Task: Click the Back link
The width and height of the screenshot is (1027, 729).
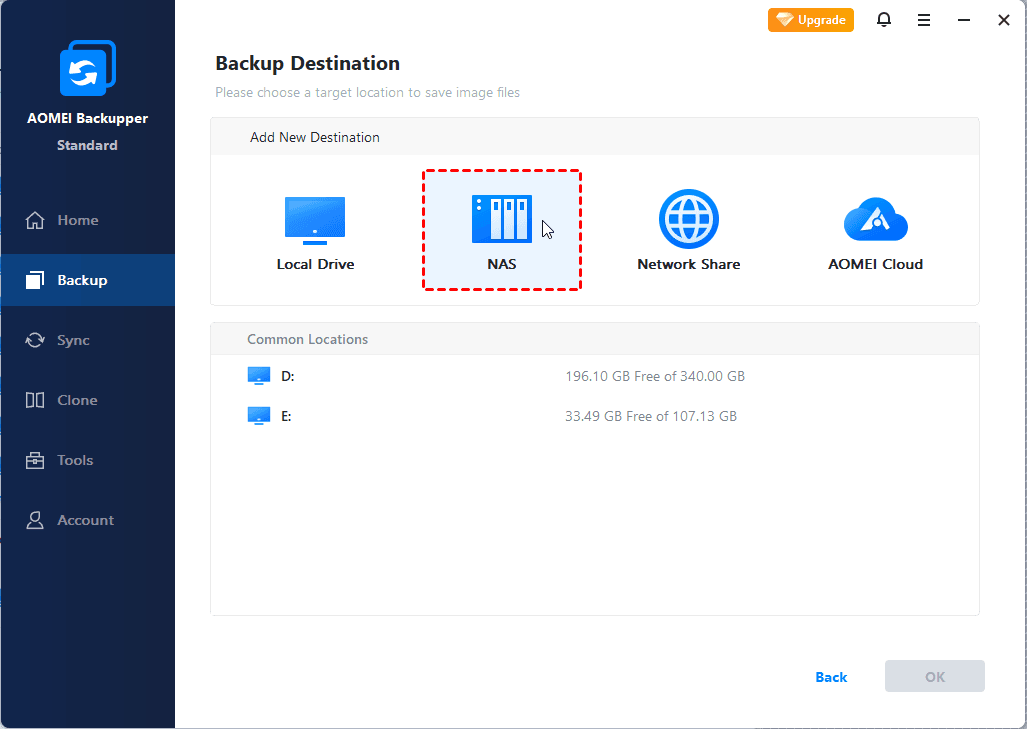Action: 831,677
